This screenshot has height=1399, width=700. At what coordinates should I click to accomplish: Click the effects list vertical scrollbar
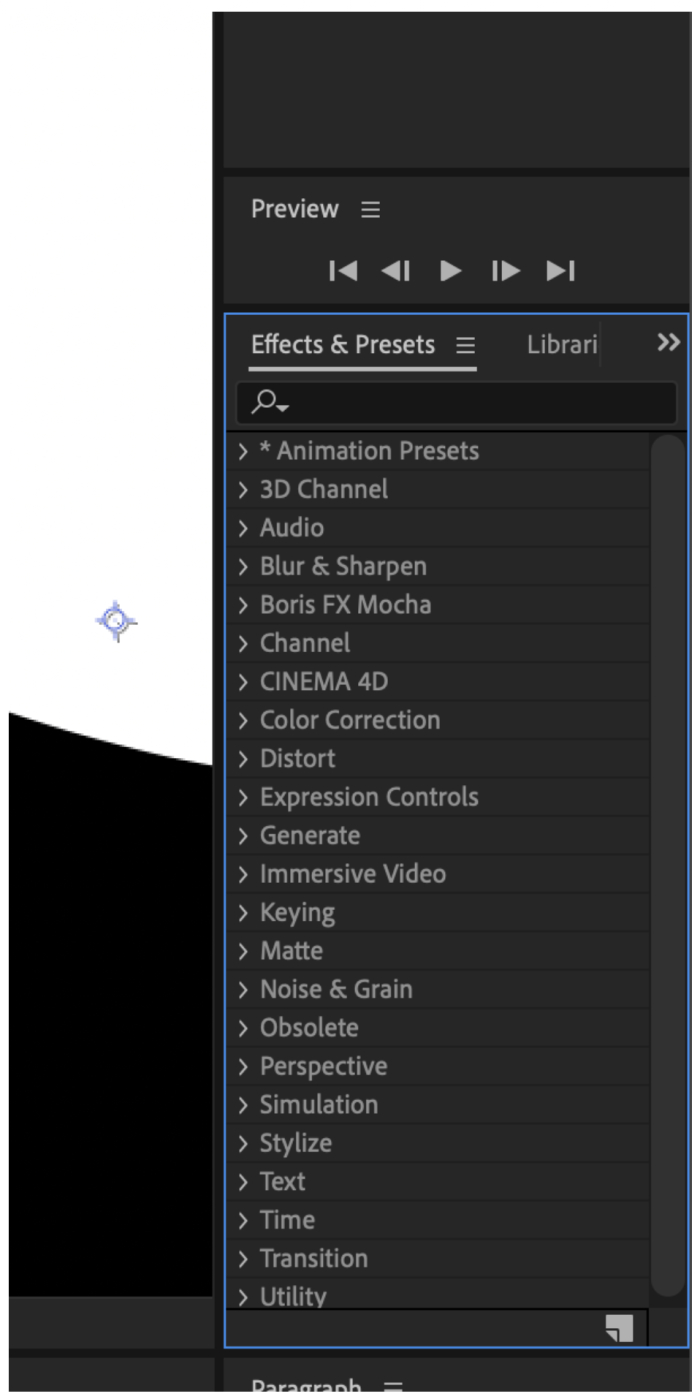tap(667, 865)
